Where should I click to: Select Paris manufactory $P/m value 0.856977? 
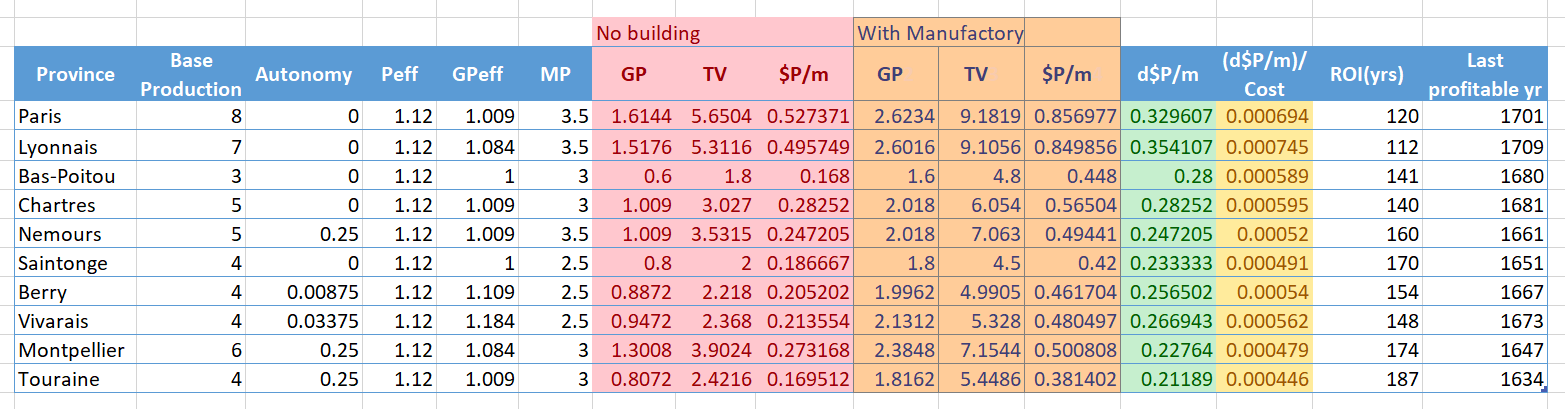(1072, 116)
